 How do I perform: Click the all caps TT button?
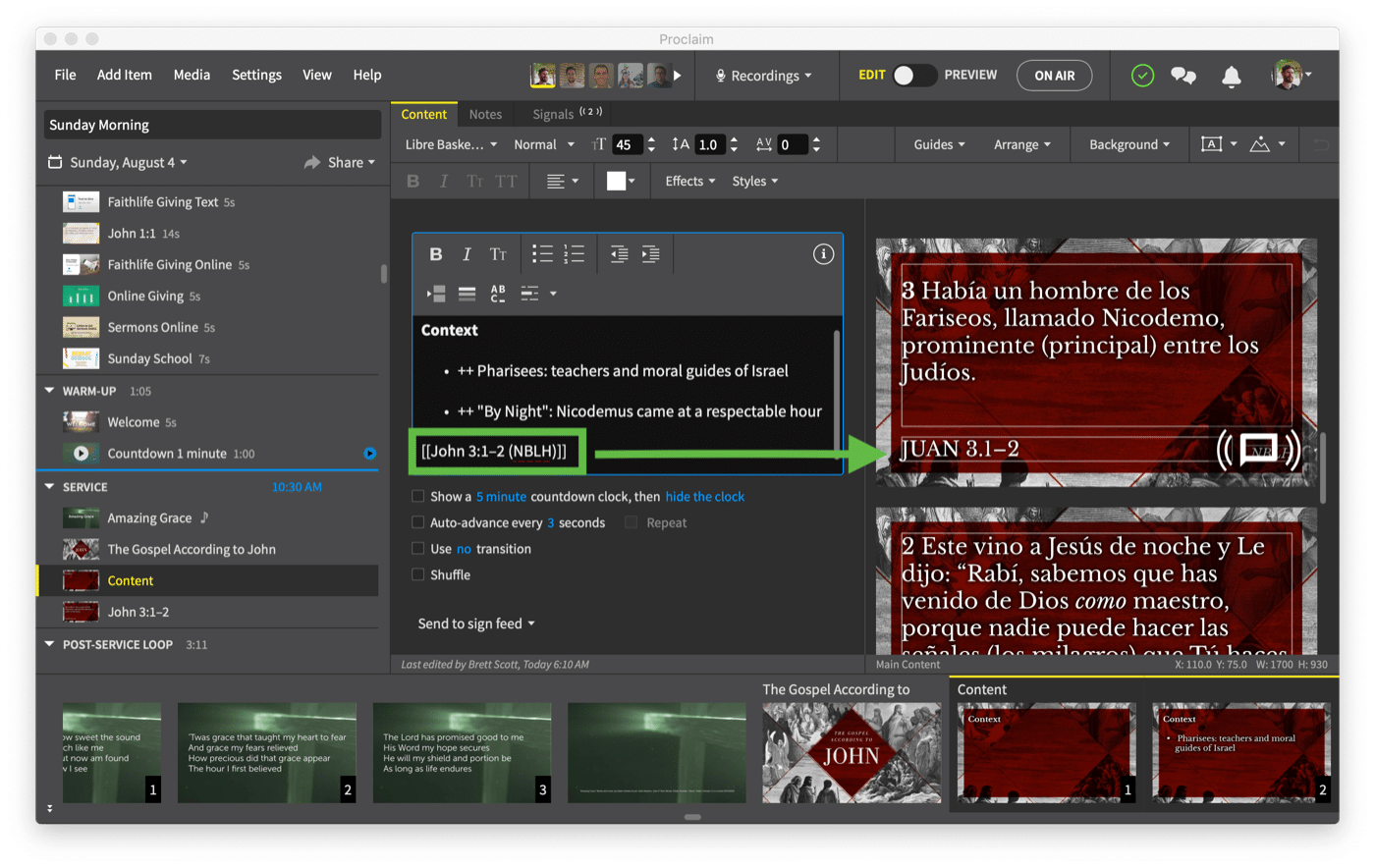tap(506, 182)
